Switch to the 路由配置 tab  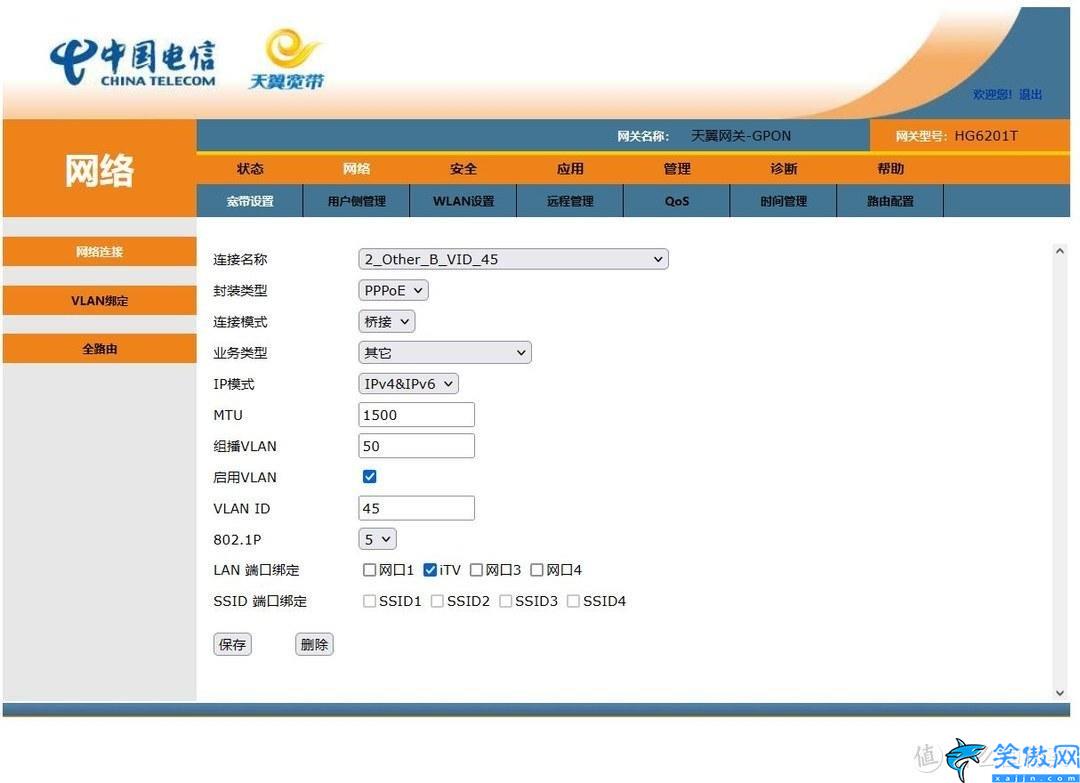click(891, 201)
